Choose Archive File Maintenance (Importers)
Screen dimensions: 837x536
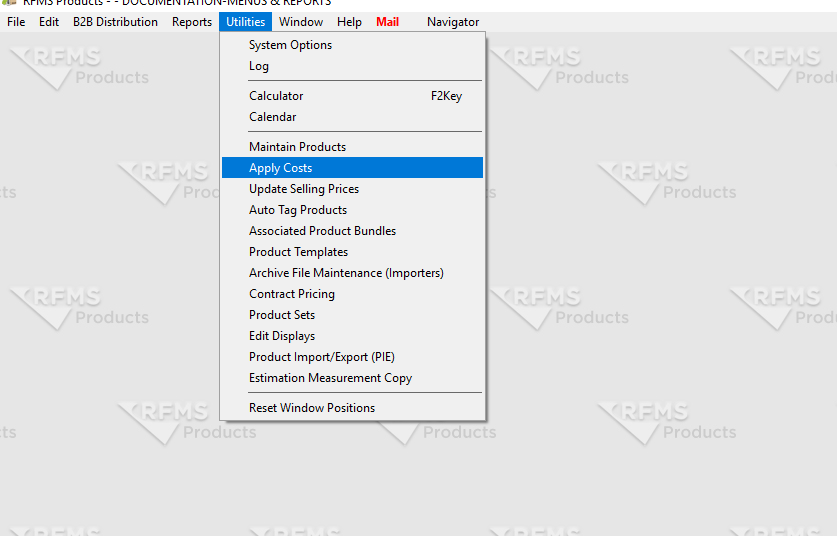tap(352, 273)
